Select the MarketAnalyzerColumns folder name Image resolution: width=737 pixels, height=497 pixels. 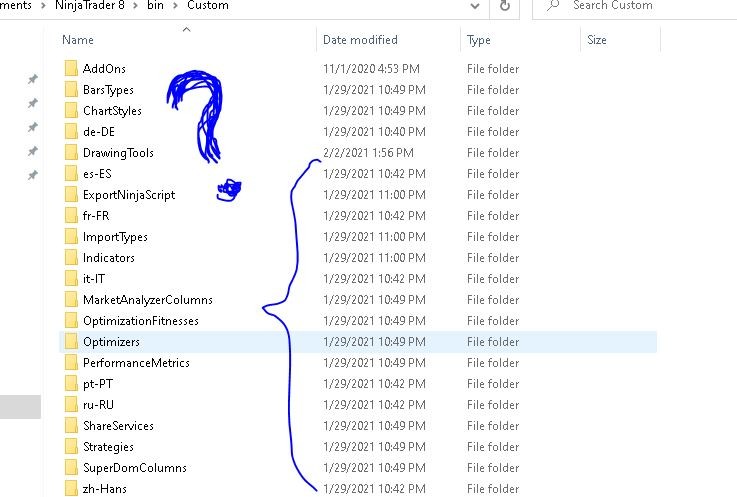148,300
